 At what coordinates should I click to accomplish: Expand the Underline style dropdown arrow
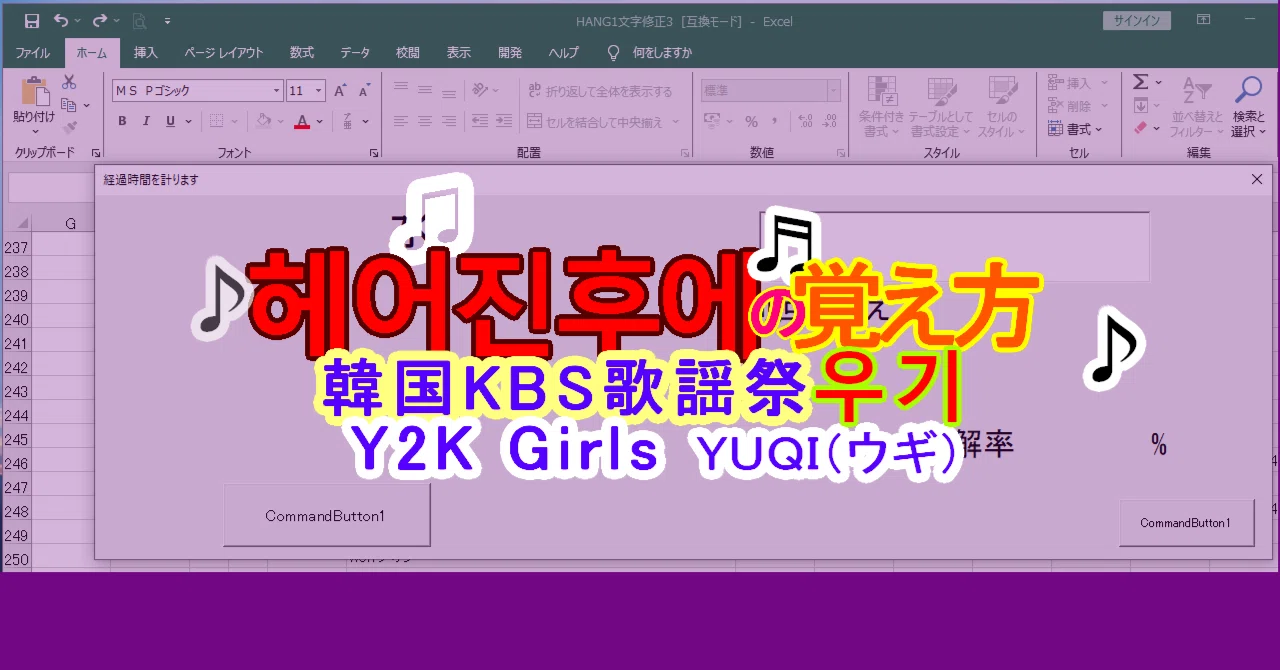tap(187, 121)
